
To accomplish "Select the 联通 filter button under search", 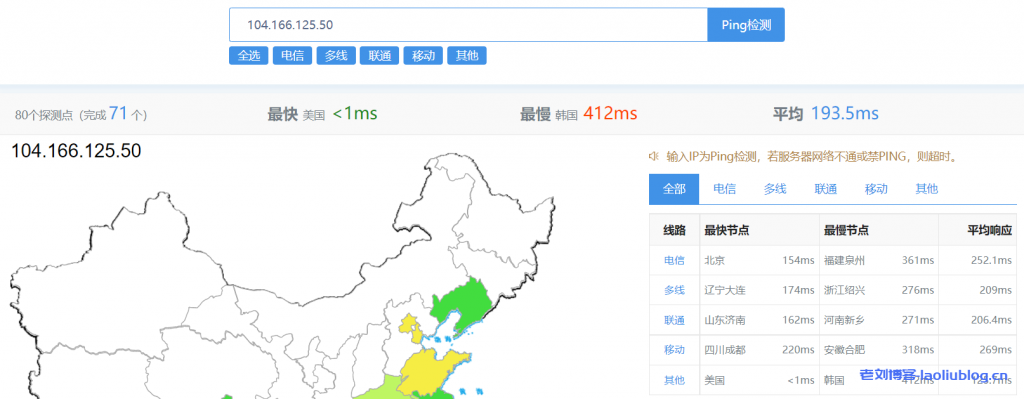I will tap(379, 56).
